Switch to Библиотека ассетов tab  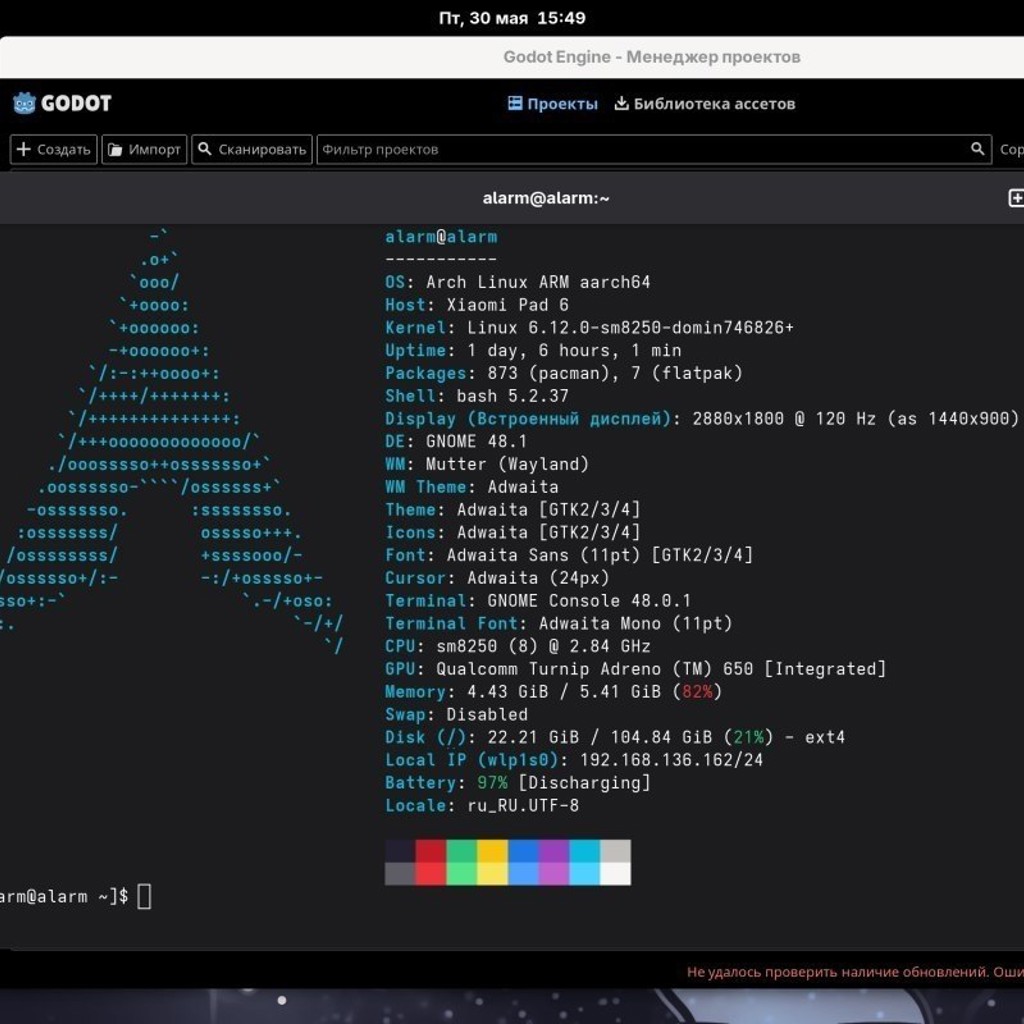coord(705,104)
